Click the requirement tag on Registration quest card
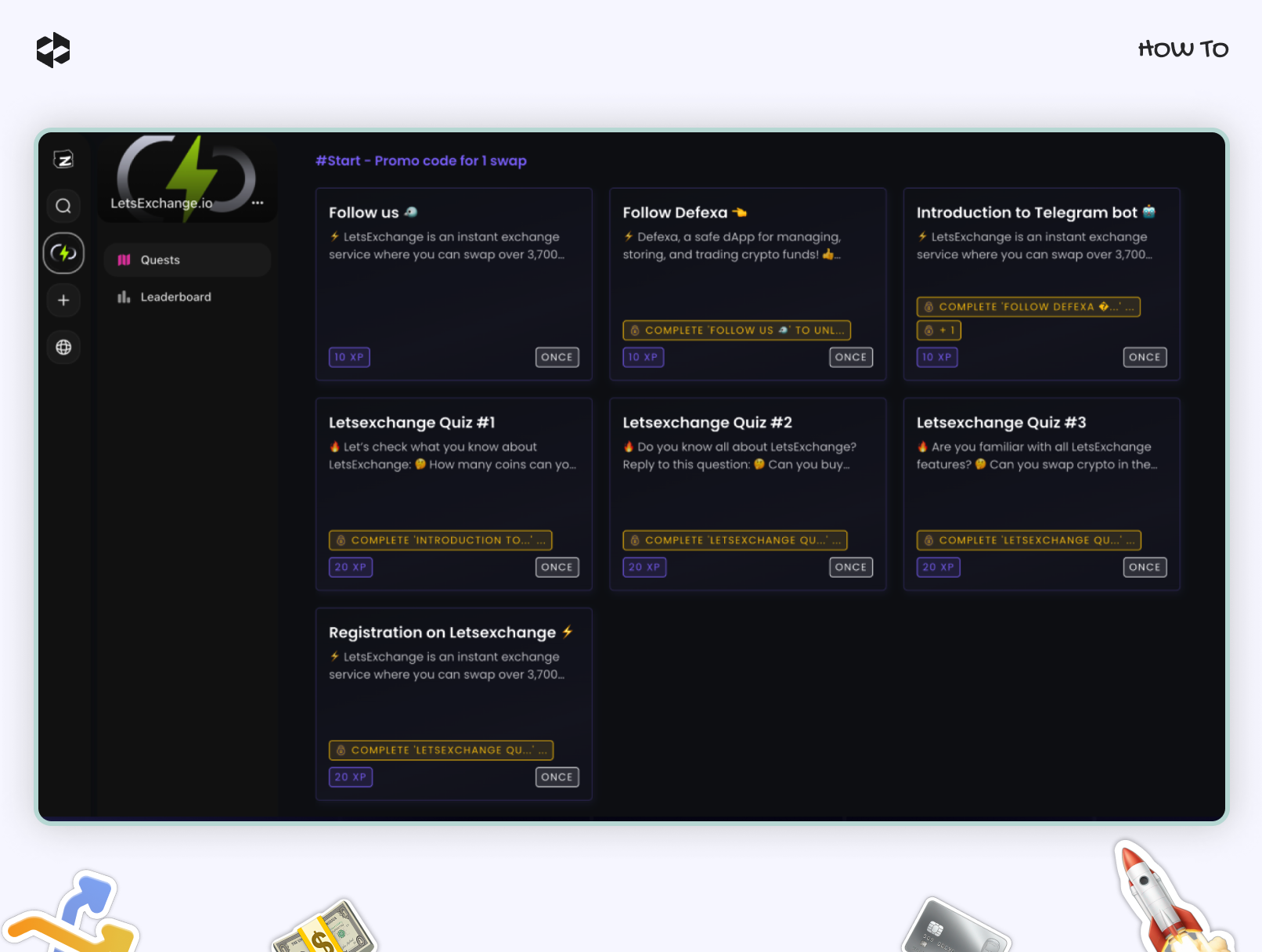 tap(442, 750)
